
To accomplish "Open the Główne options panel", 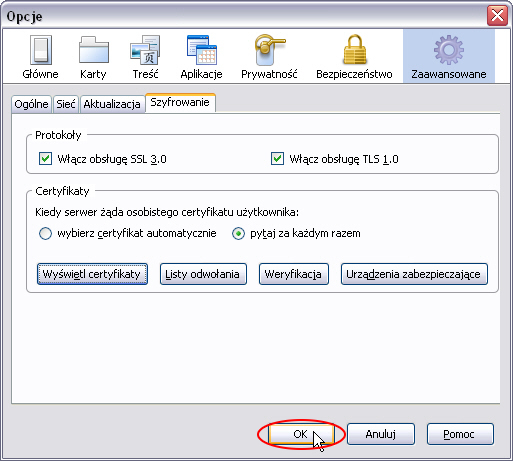I will (40, 57).
